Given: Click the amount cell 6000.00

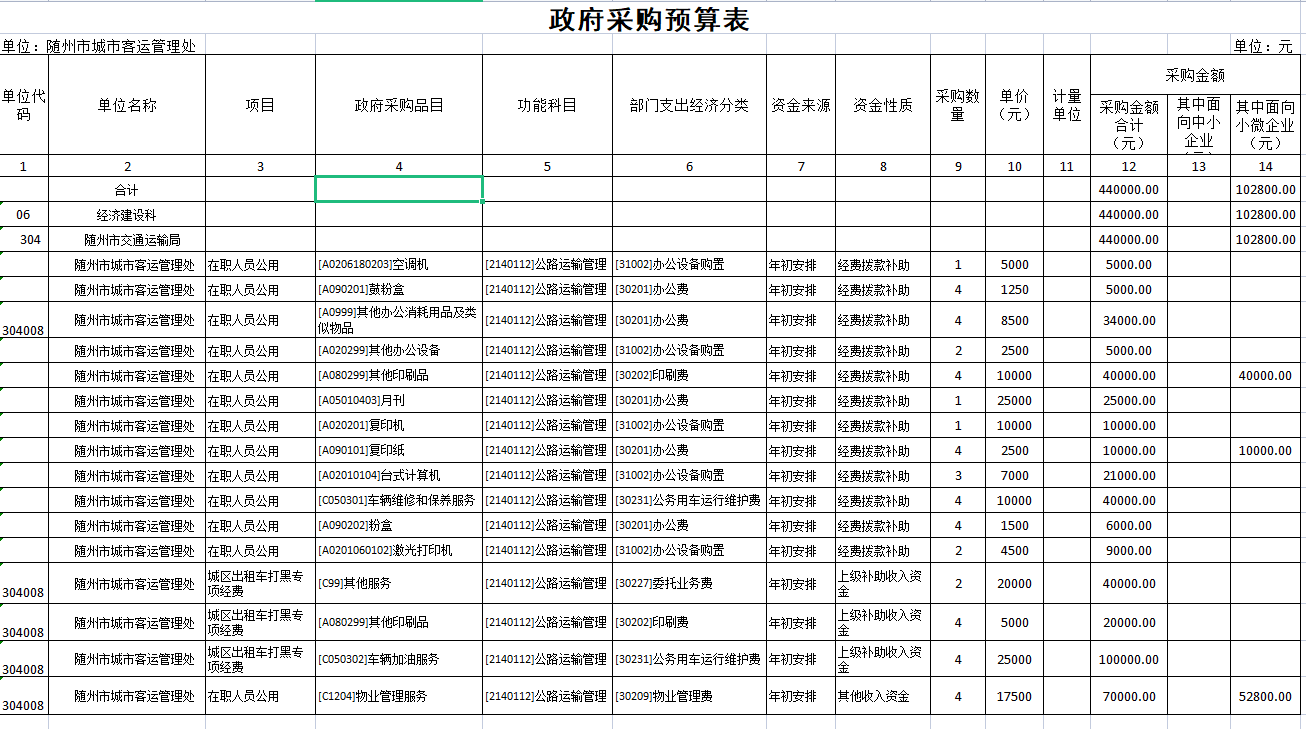Looking at the screenshot, I should [x=1129, y=525].
